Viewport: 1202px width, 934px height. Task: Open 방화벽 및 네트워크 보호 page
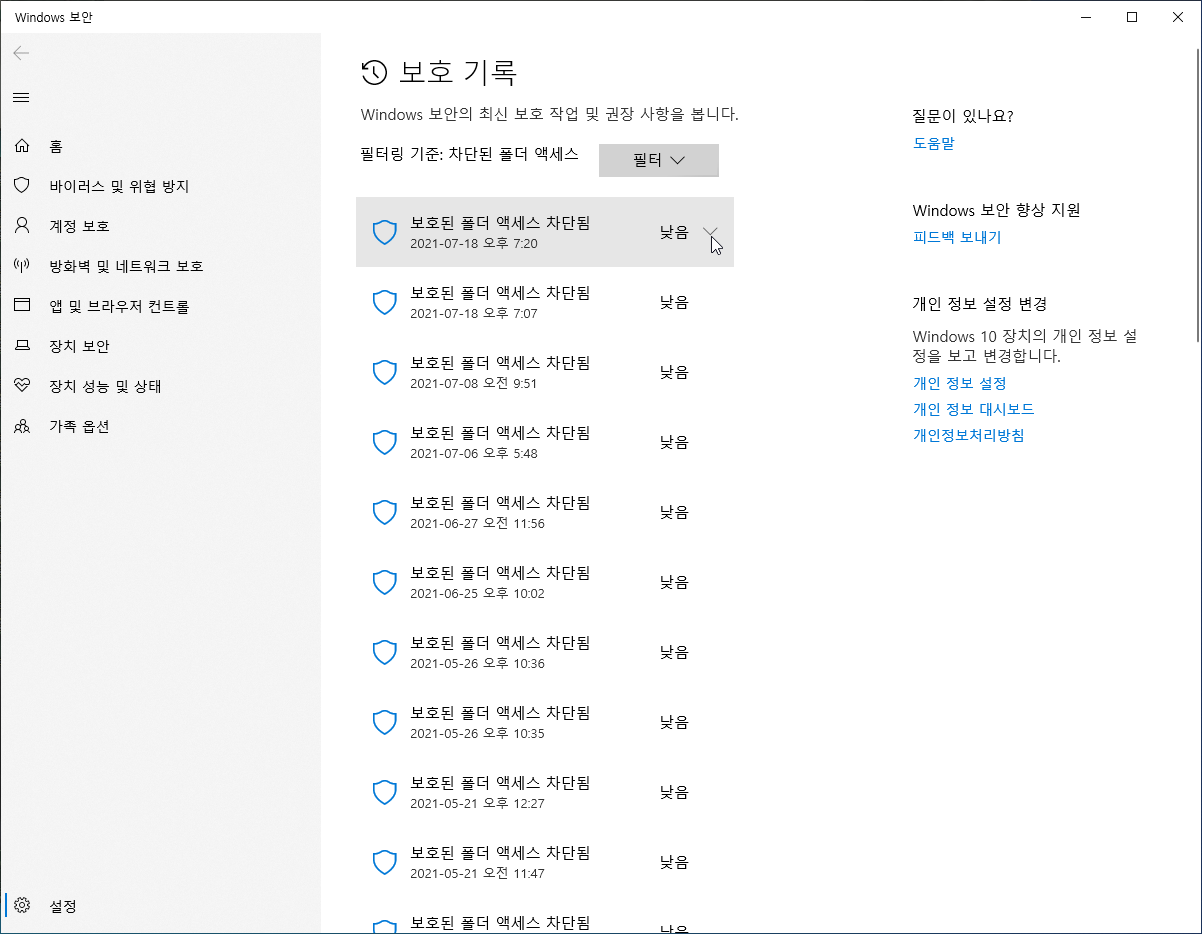[x=126, y=266]
